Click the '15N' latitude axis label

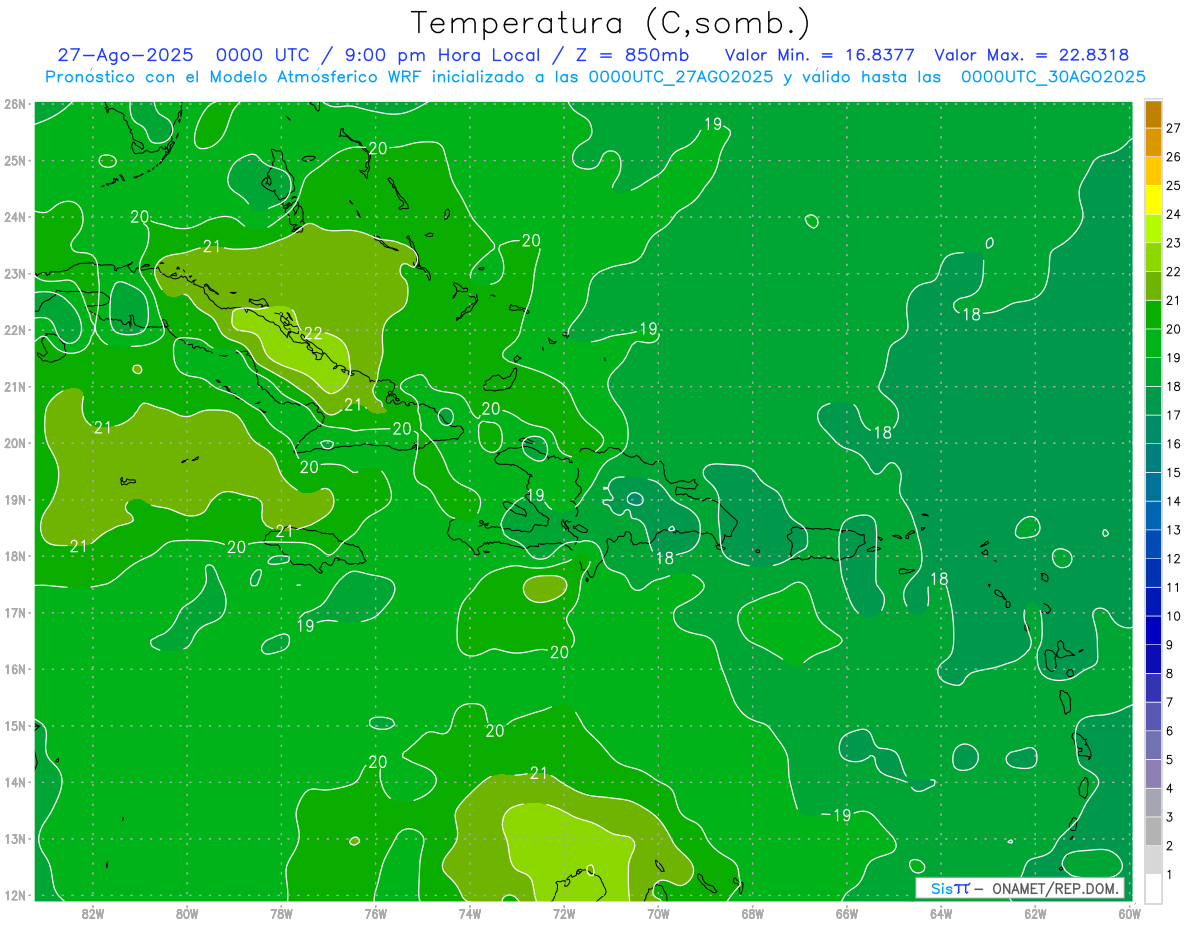point(14,725)
